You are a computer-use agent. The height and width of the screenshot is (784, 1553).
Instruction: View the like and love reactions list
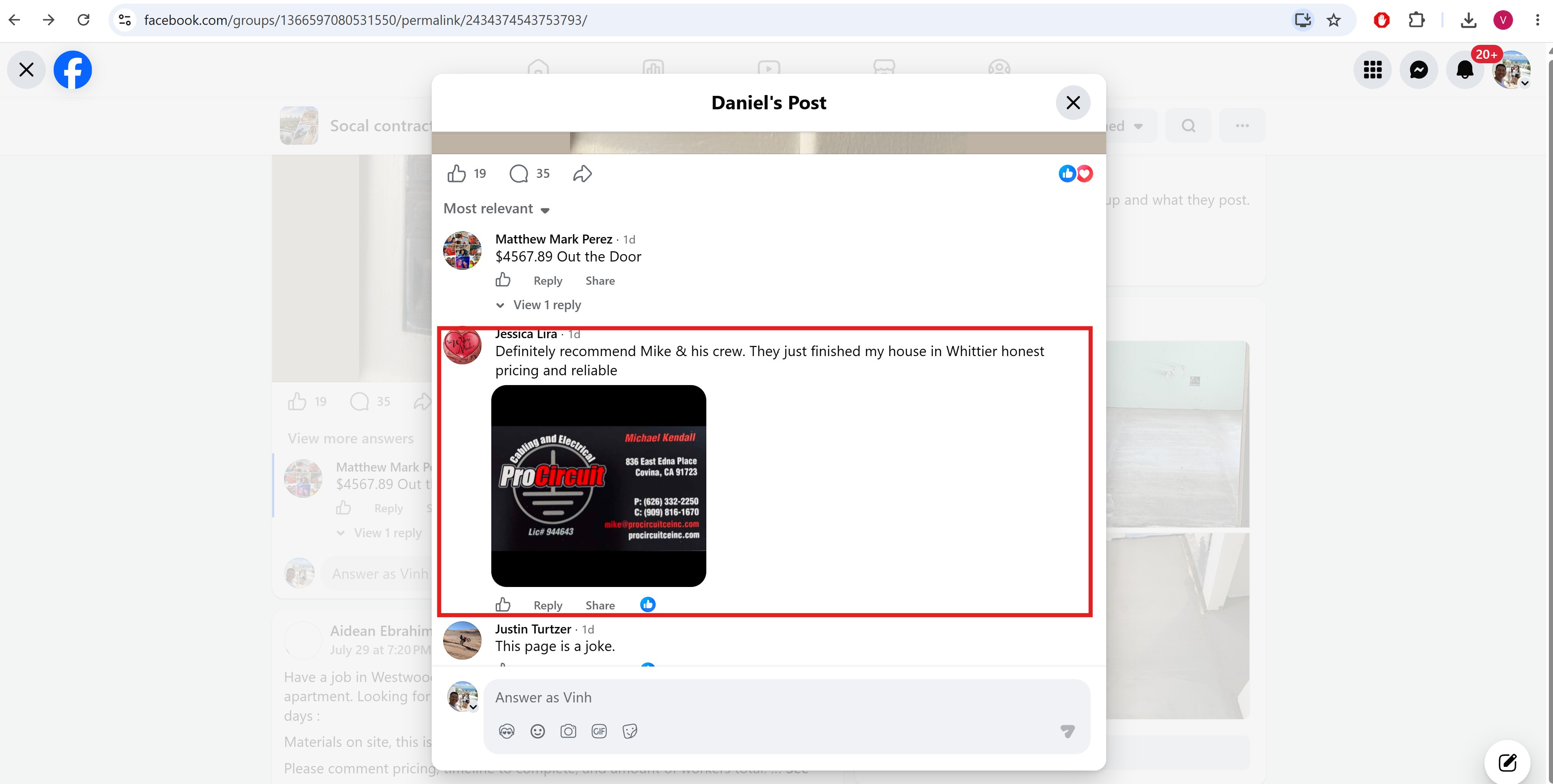pyautogui.click(x=1076, y=173)
